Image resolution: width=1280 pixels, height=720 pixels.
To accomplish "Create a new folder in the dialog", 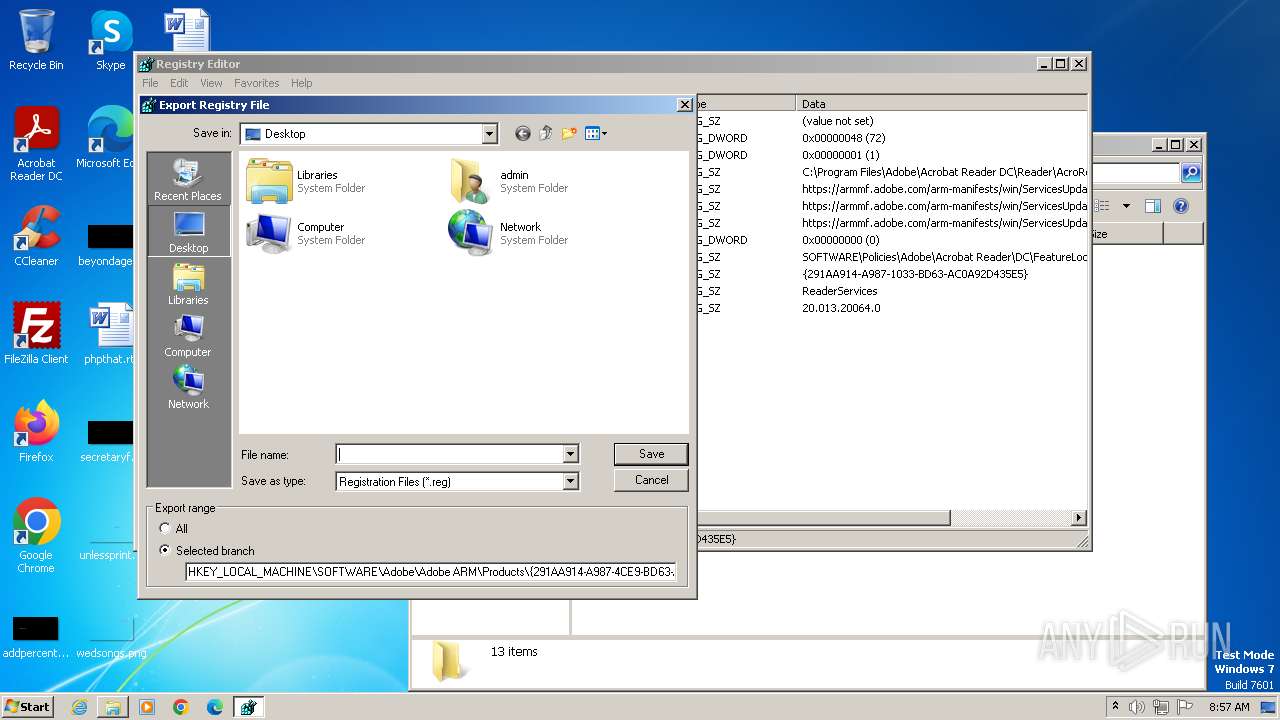I will point(569,133).
